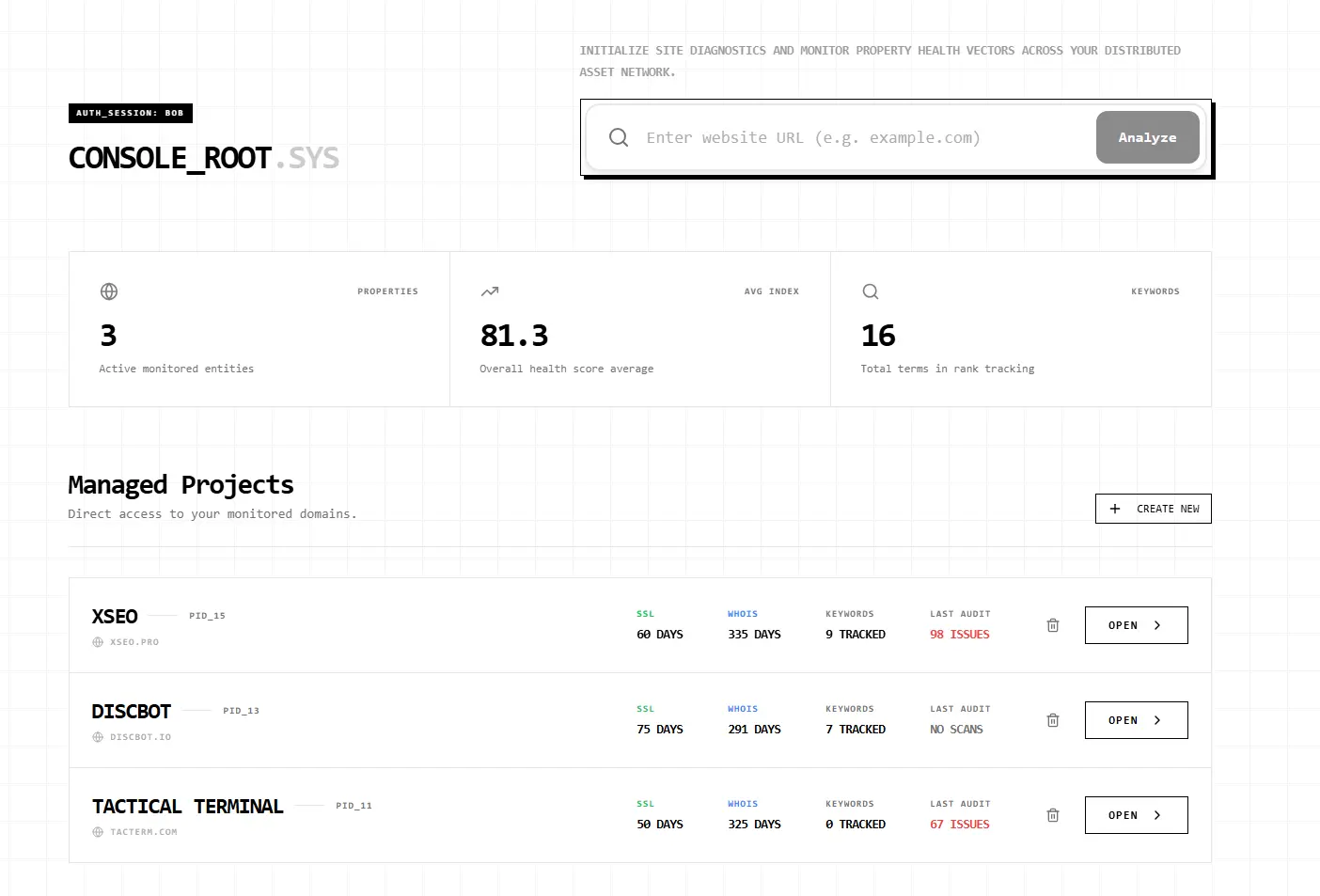Click XSEO's '60 DAYS' SSL value
This screenshot has width=1320, height=896.
click(x=660, y=635)
